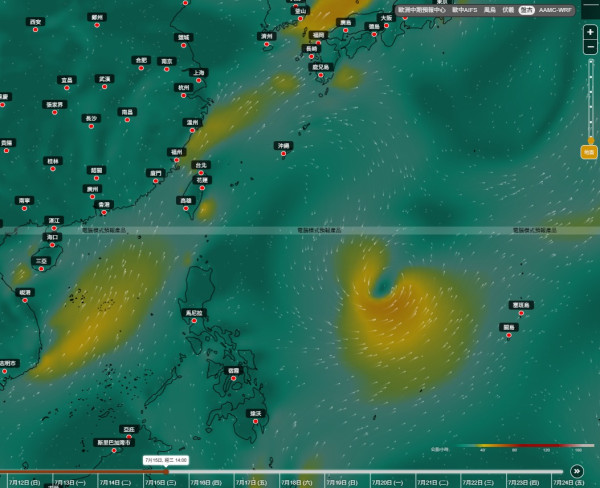The image size is (600, 488).
Task: Click the Taipei city label
Action: pyautogui.click(x=201, y=165)
